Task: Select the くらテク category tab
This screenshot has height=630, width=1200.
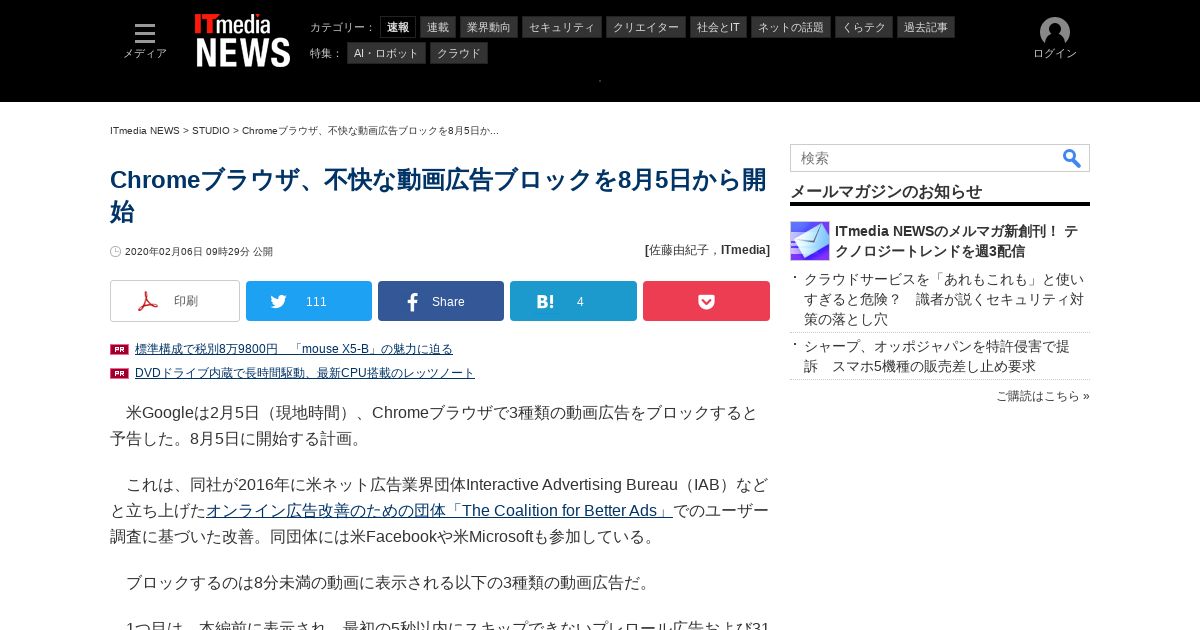Action: click(x=864, y=27)
